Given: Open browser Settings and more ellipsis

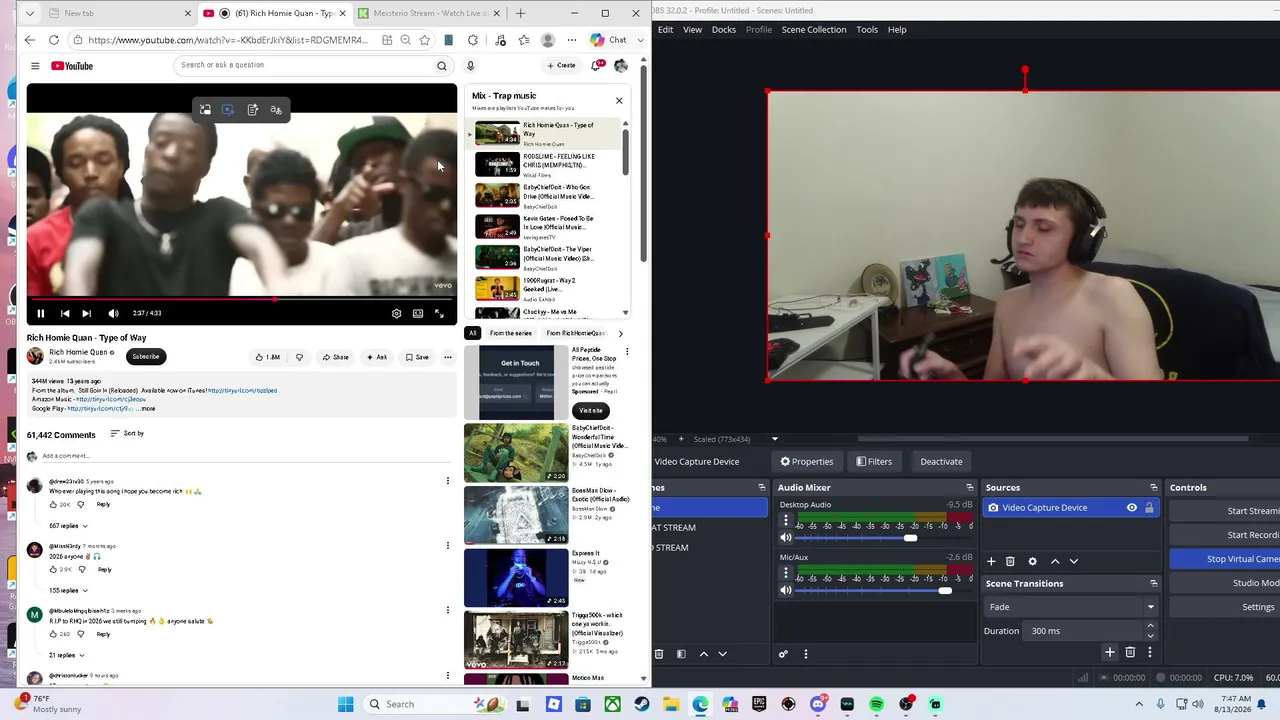Looking at the screenshot, I should coord(572,40).
